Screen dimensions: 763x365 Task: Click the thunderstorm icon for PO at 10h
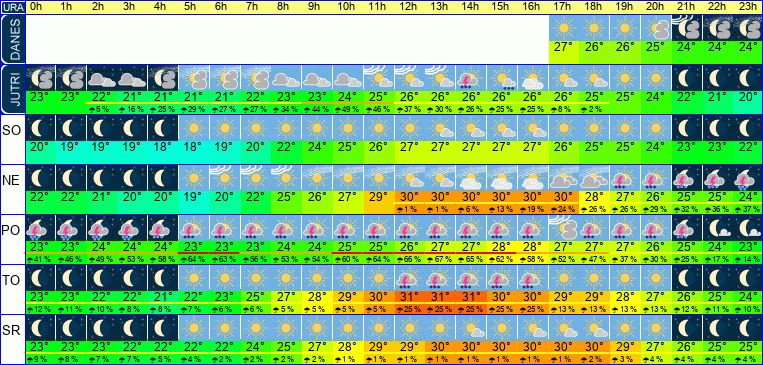[348, 228]
